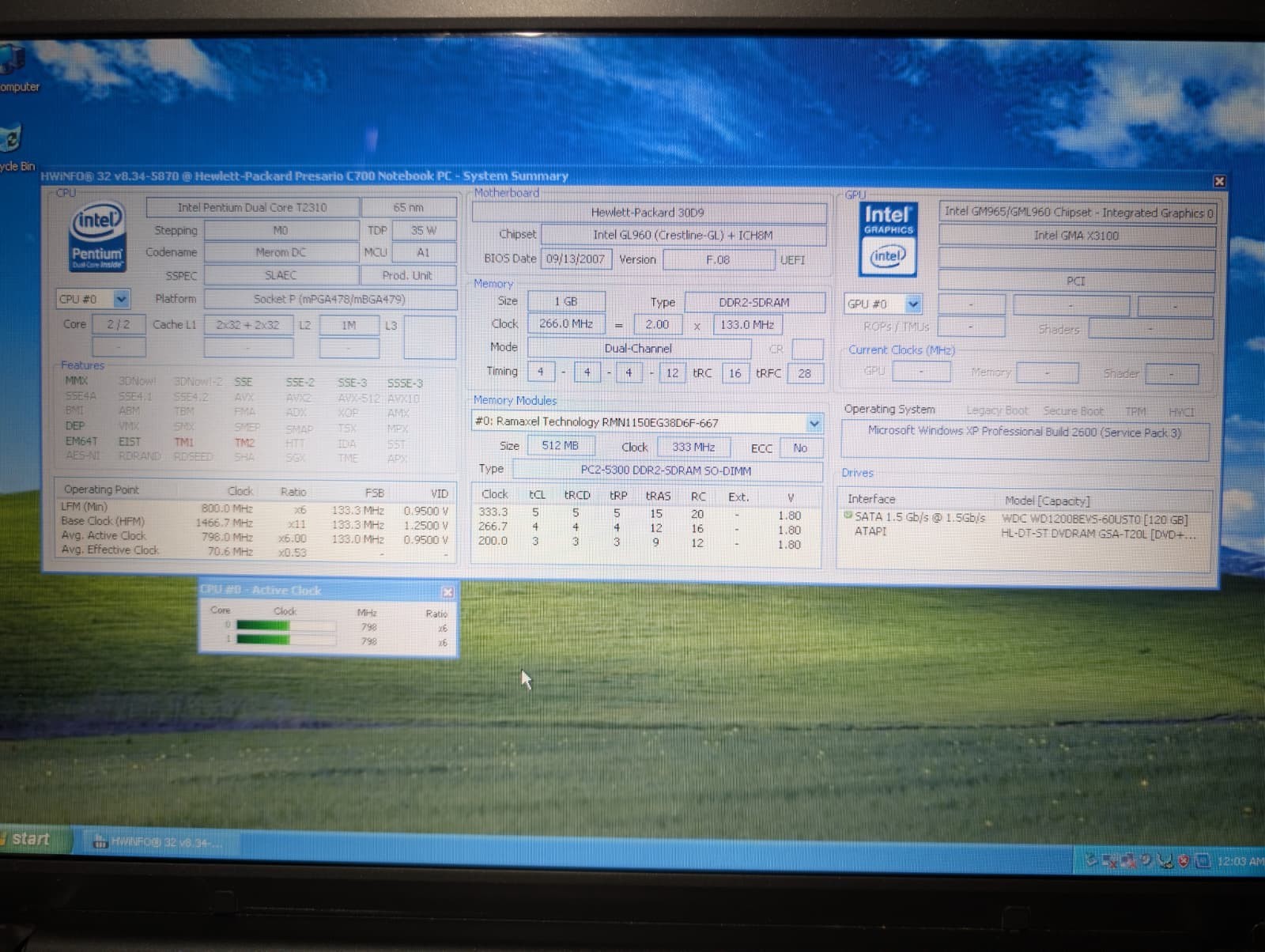Click the PCI bus field in GPU section
1265x952 pixels.
pos(1076,281)
